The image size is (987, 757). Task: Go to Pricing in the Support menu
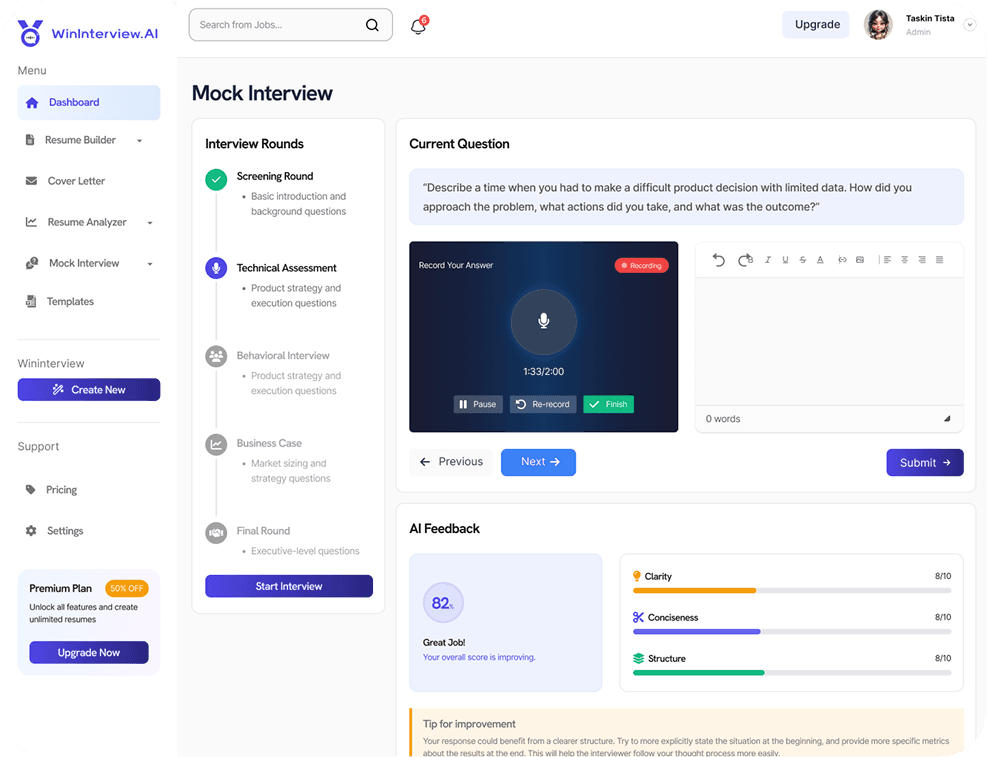tap(61, 490)
